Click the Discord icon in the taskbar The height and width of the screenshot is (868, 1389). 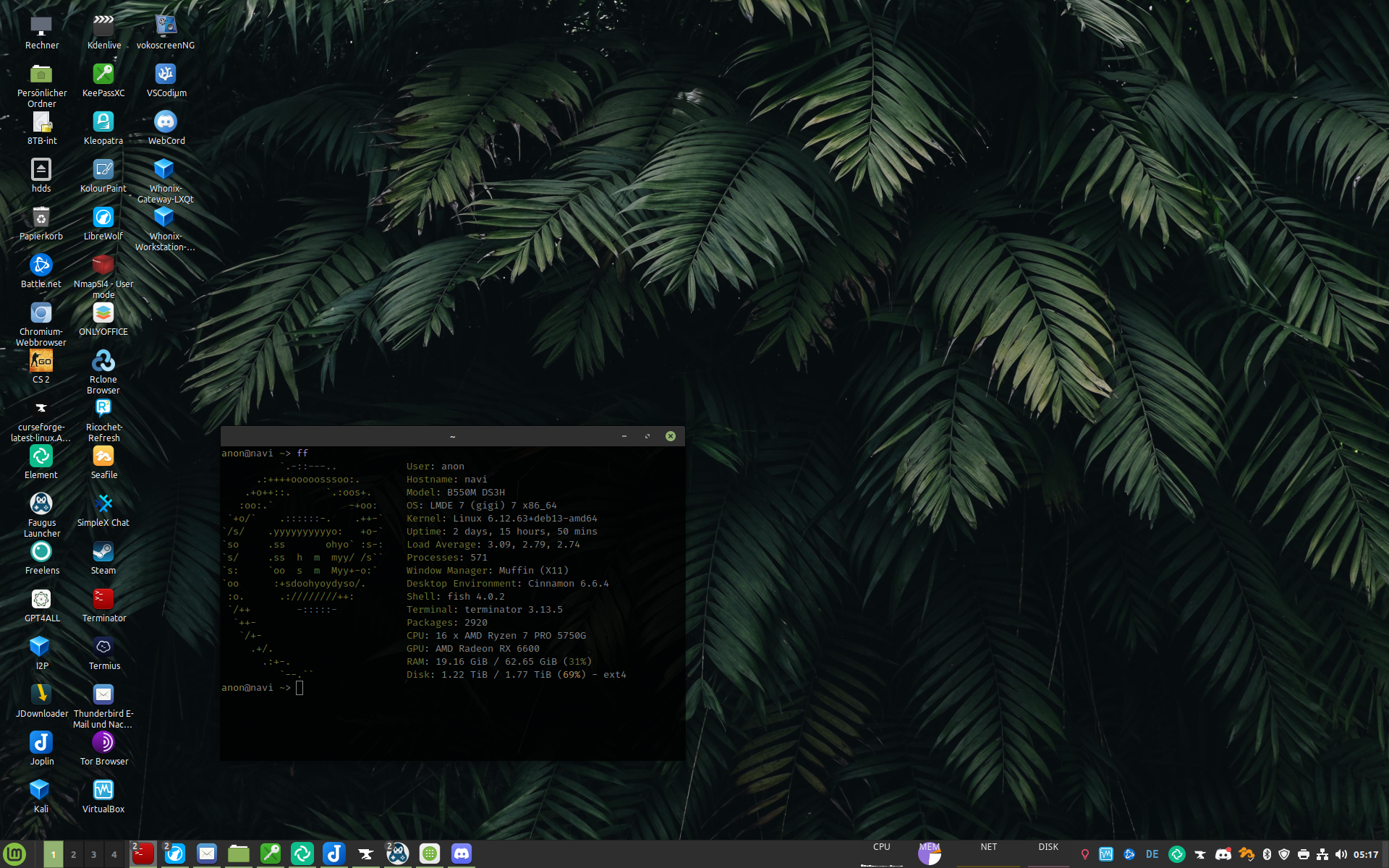(x=462, y=854)
